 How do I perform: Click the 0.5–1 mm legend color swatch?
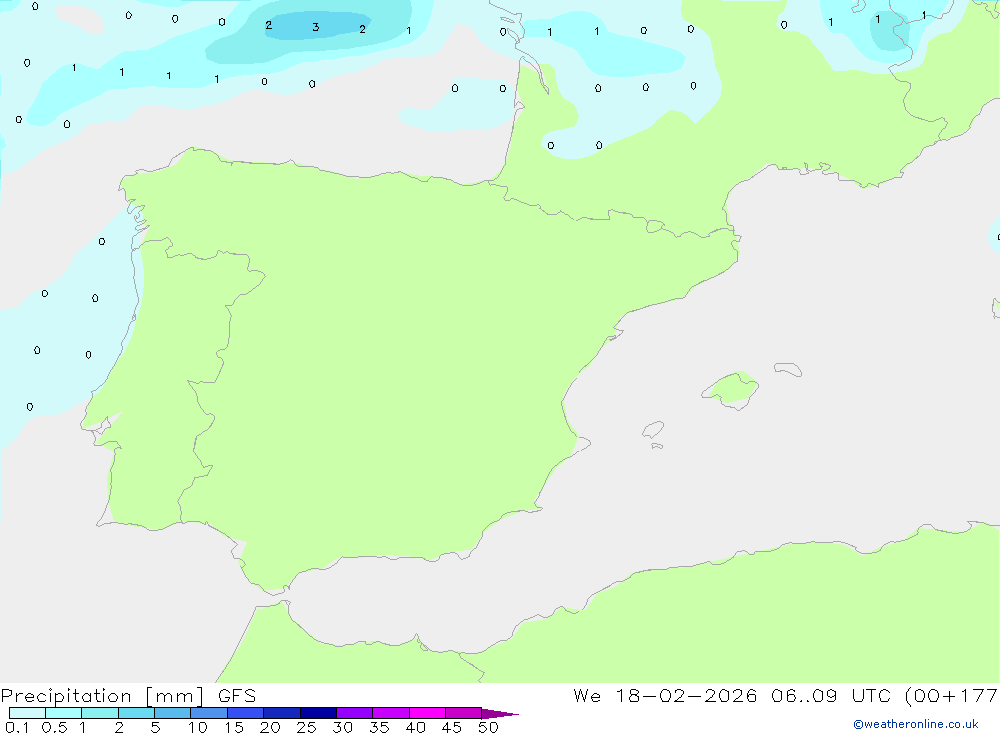[63, 713]
